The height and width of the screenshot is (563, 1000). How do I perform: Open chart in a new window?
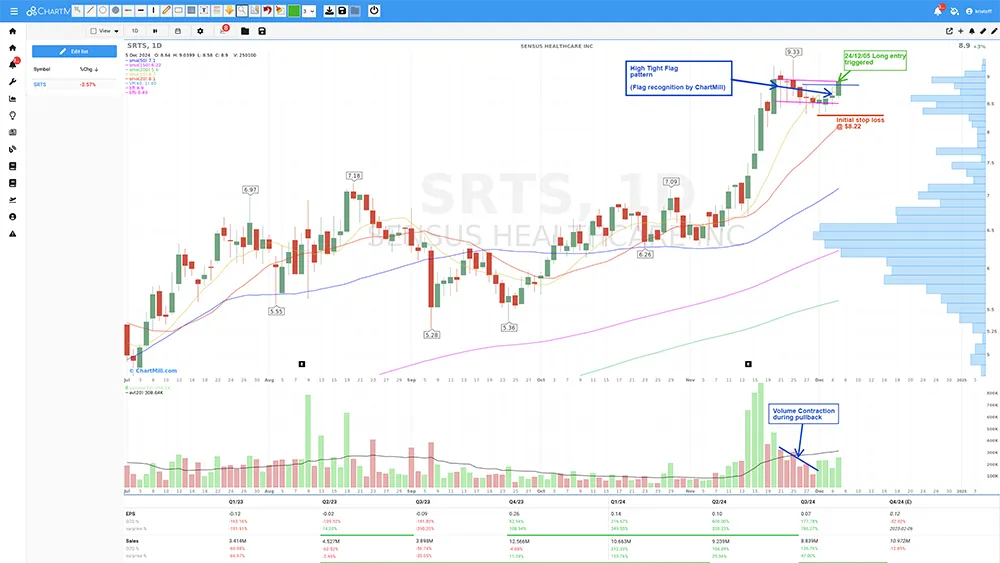click(950, 31)
